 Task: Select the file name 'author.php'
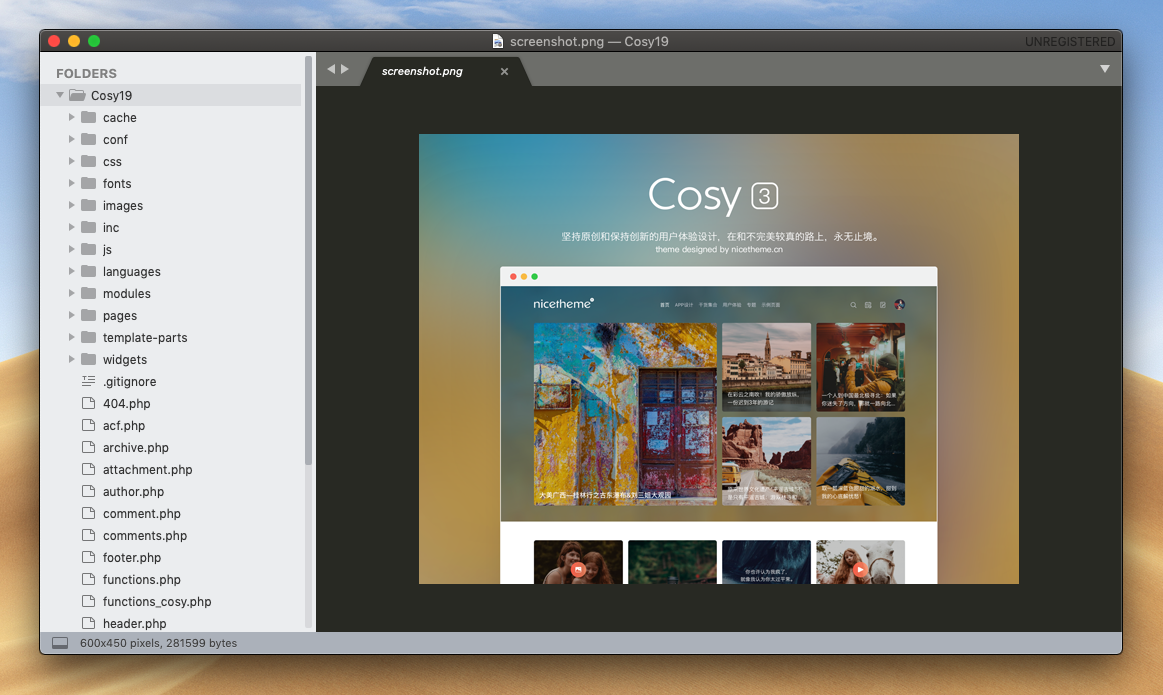coord(134,491)
